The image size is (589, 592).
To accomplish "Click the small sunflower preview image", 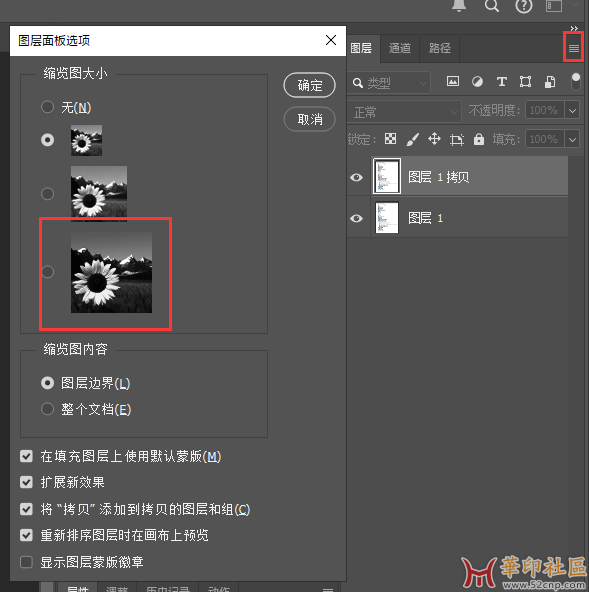I will 86,140.
